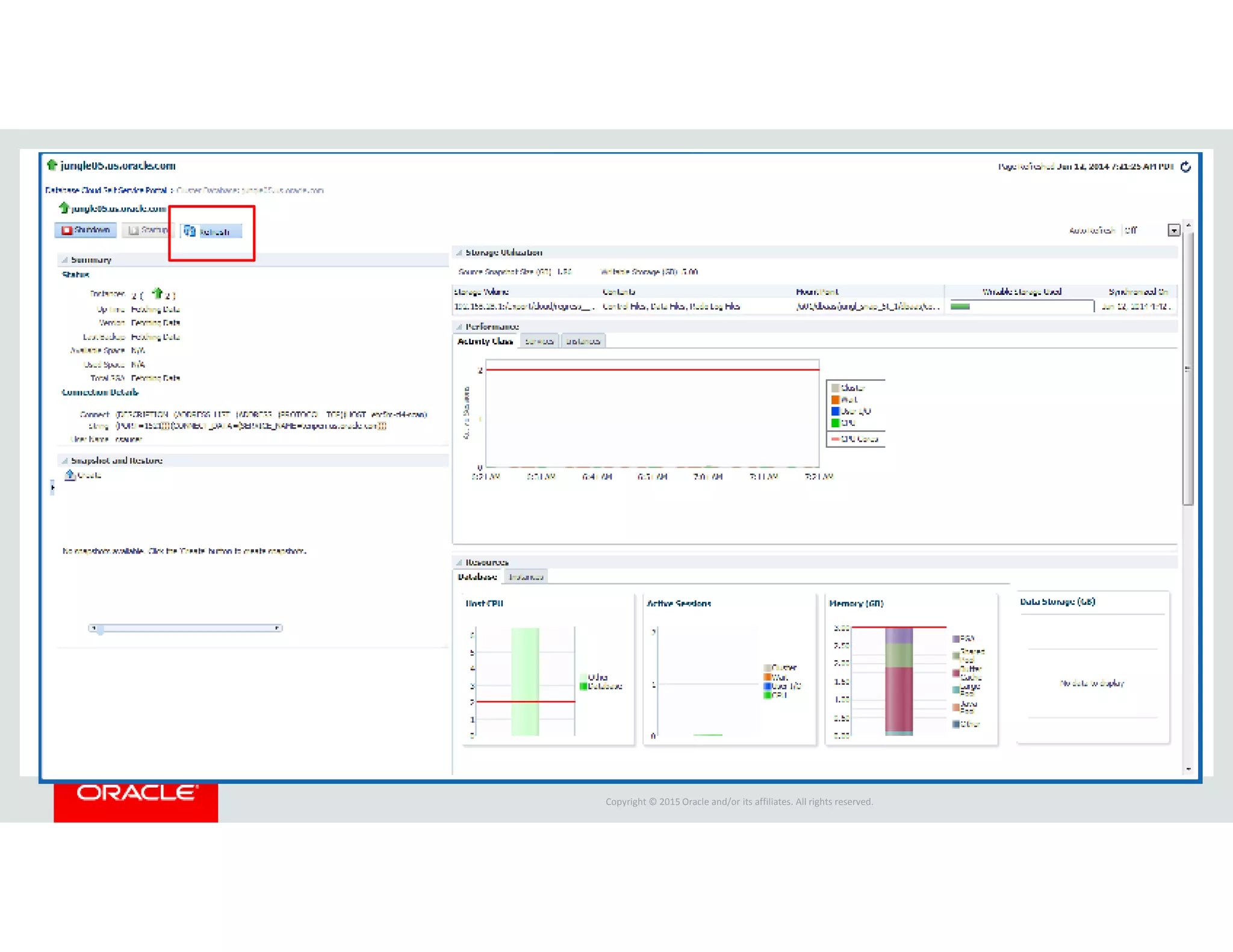Collapse the Storage Utilization section
Viewport: 1233px width, 952px height.
pos(459,253)
